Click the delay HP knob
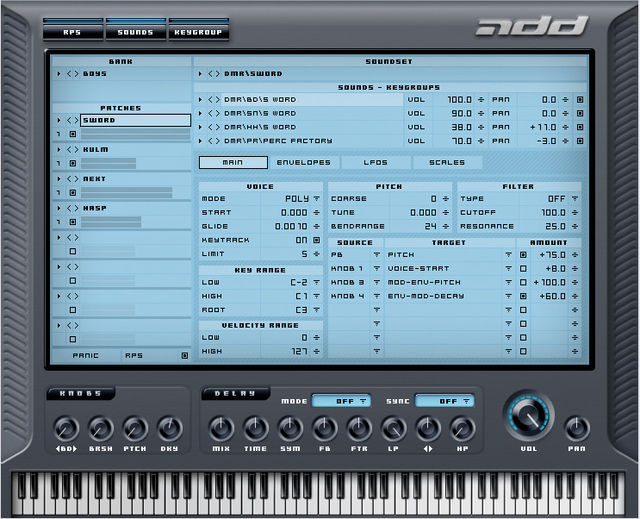Screen dimensions: 640x519 pyautogui.click(x=462, y=429)
